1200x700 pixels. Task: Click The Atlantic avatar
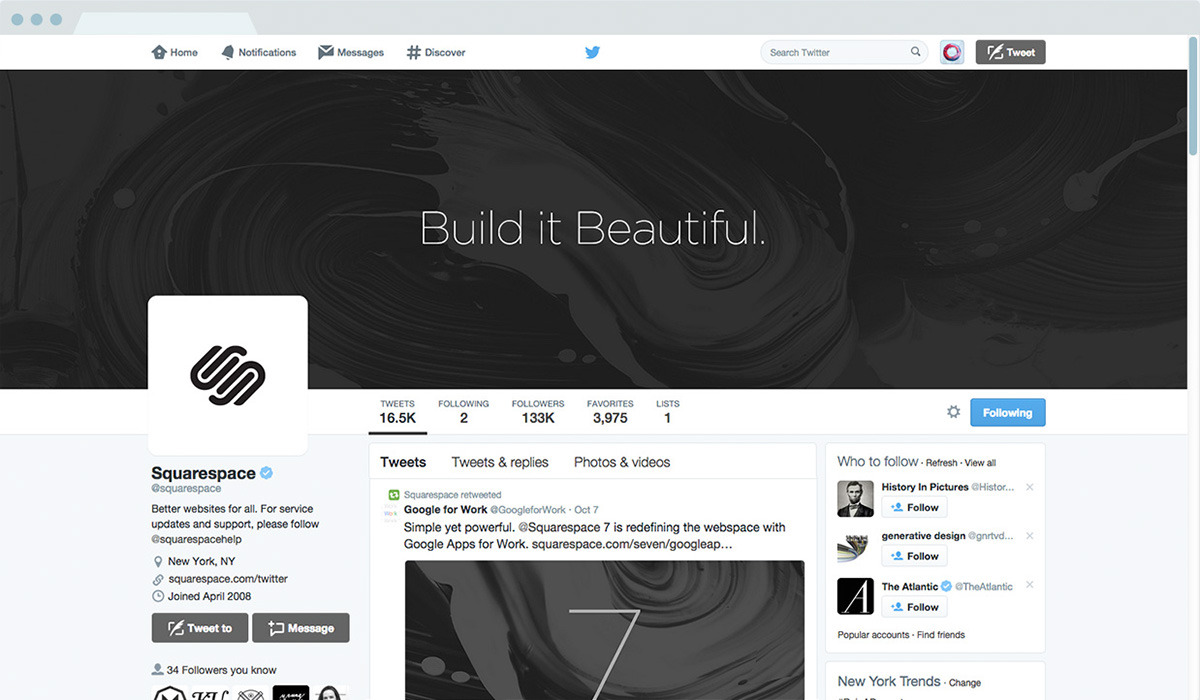(855, 597)
